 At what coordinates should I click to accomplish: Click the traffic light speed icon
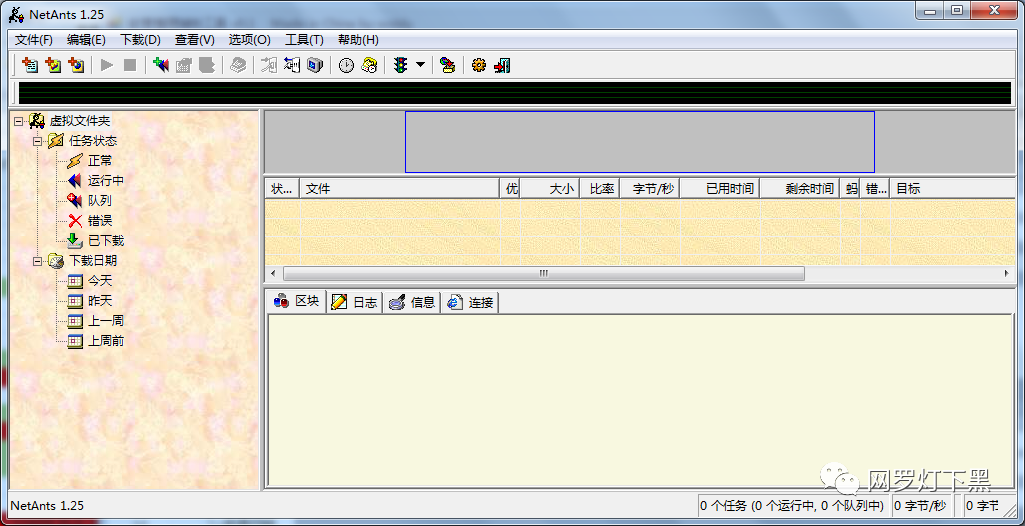(400, 65)
